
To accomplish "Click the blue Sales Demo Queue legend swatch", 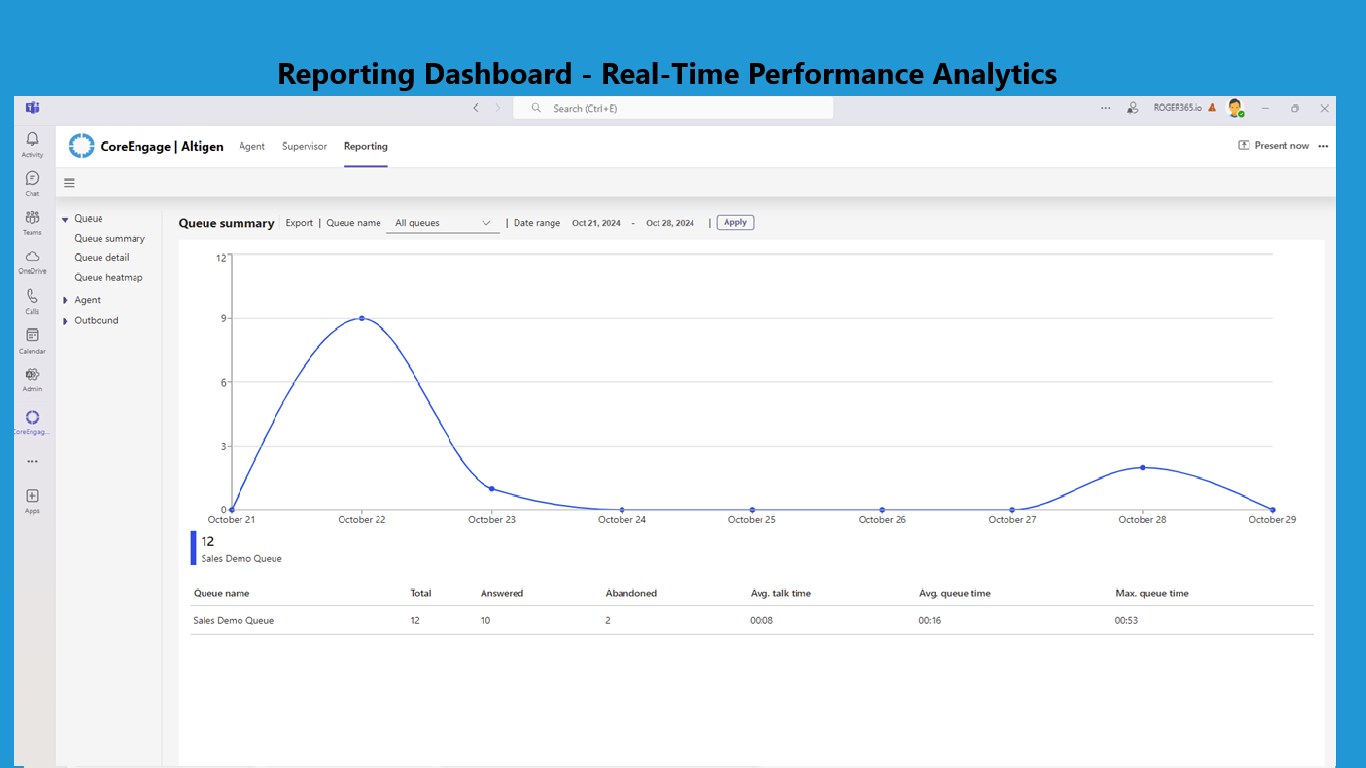I will click(x=194, y=548).
